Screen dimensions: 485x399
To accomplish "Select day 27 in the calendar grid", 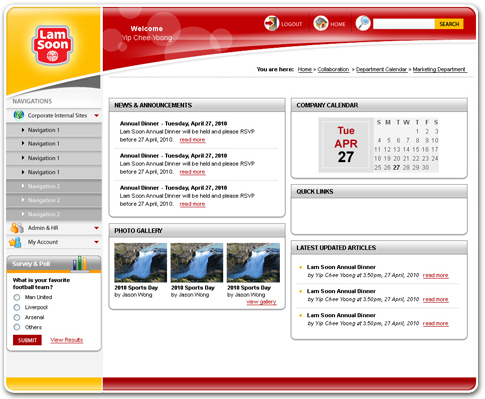I will (x=396, y=167).
